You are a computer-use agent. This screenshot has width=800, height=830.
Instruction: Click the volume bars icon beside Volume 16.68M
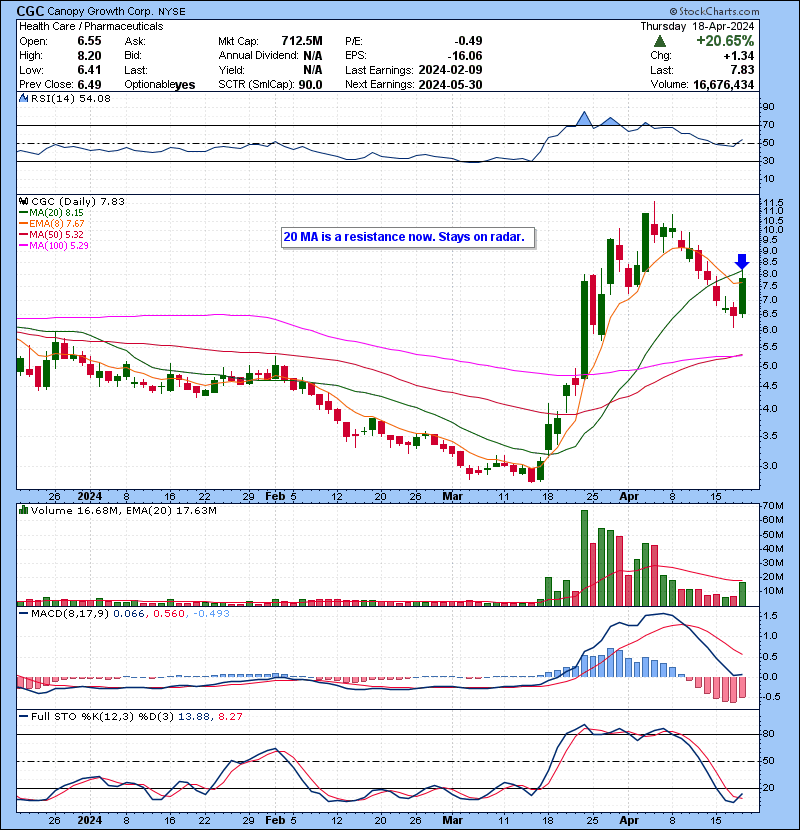pos(23,510)
